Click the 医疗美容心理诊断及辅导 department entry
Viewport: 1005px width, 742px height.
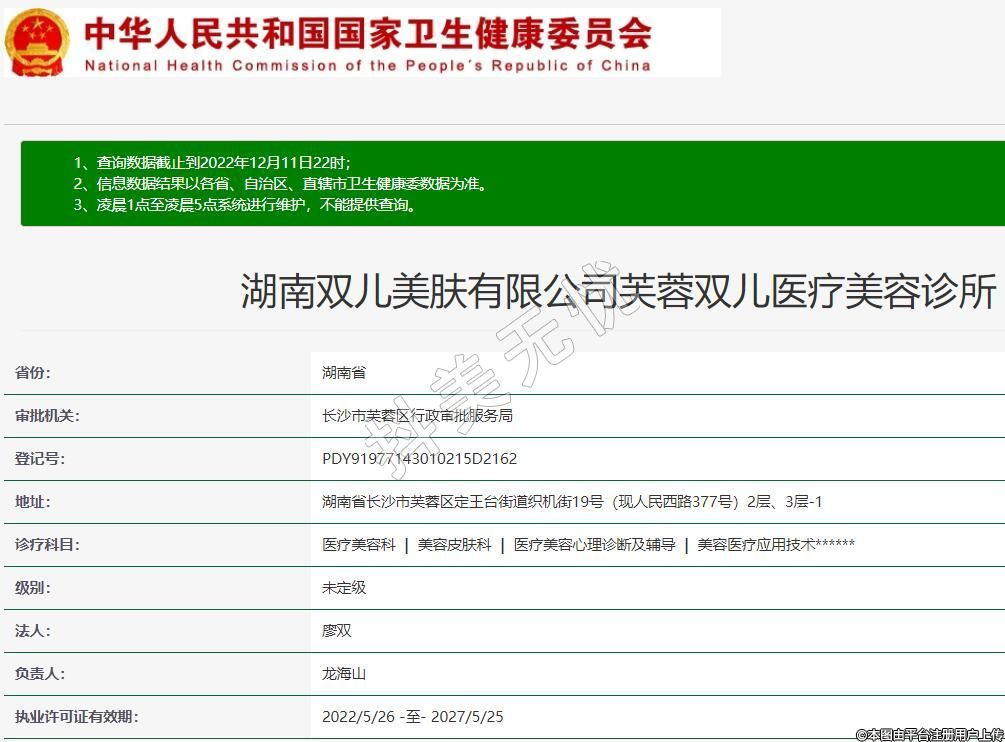click(x=594, y=545)
